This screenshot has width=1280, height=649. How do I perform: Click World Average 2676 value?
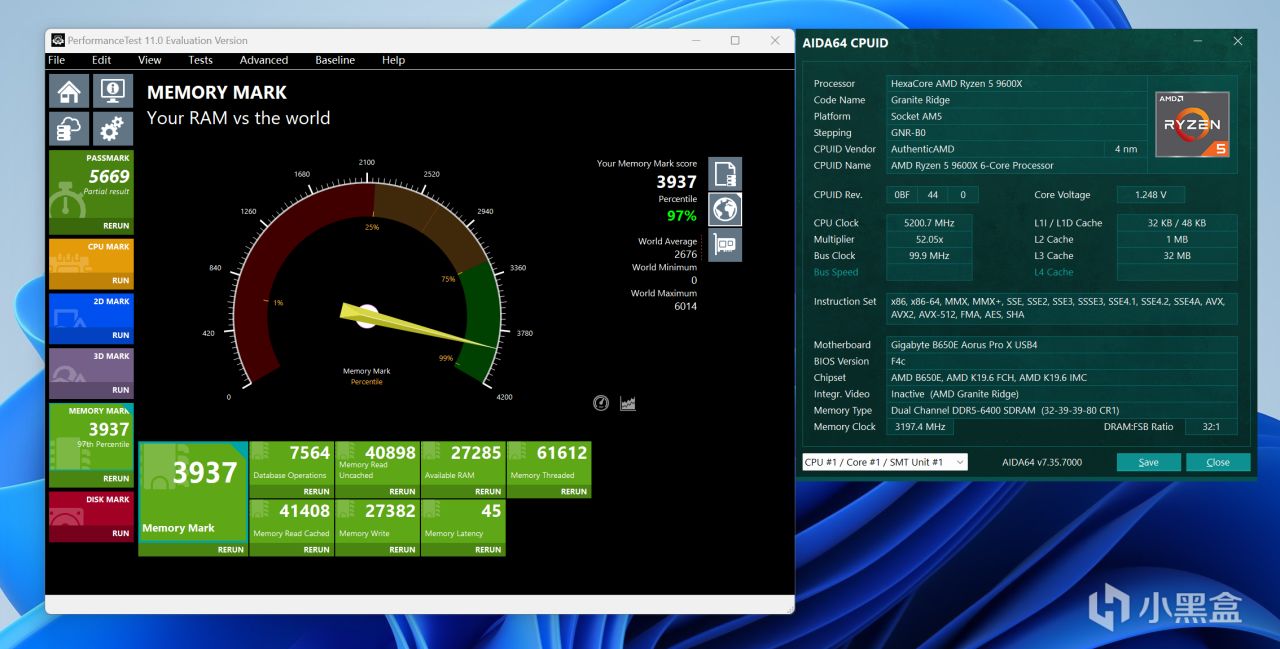point(685,254)
